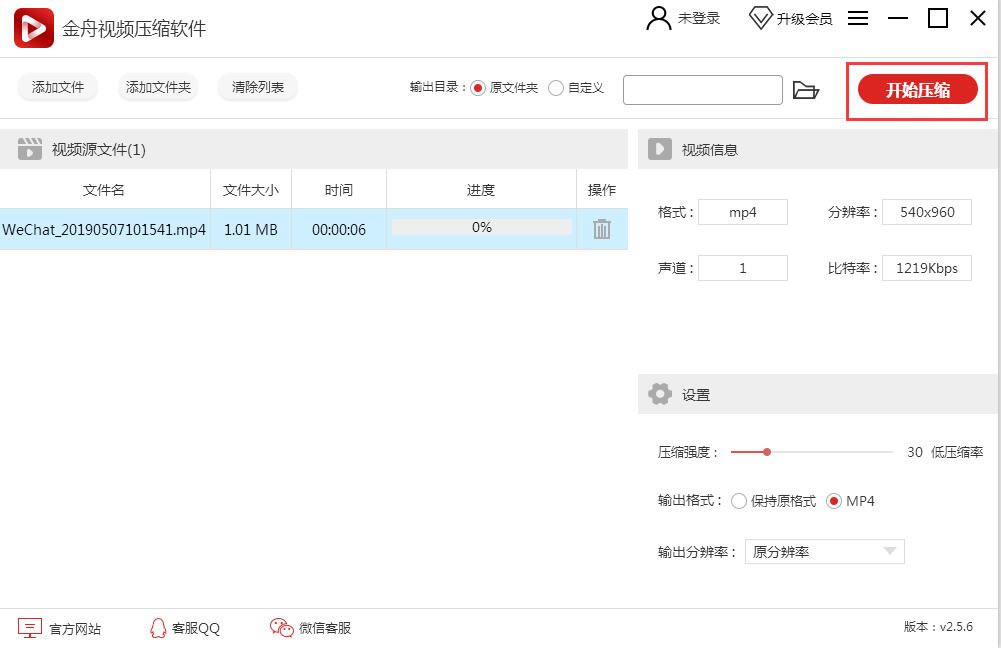Image resolution: width=1001 pixels, height=648 pixels.
Task: Click the 微信客服 chat icon
Action: [281, 628]
